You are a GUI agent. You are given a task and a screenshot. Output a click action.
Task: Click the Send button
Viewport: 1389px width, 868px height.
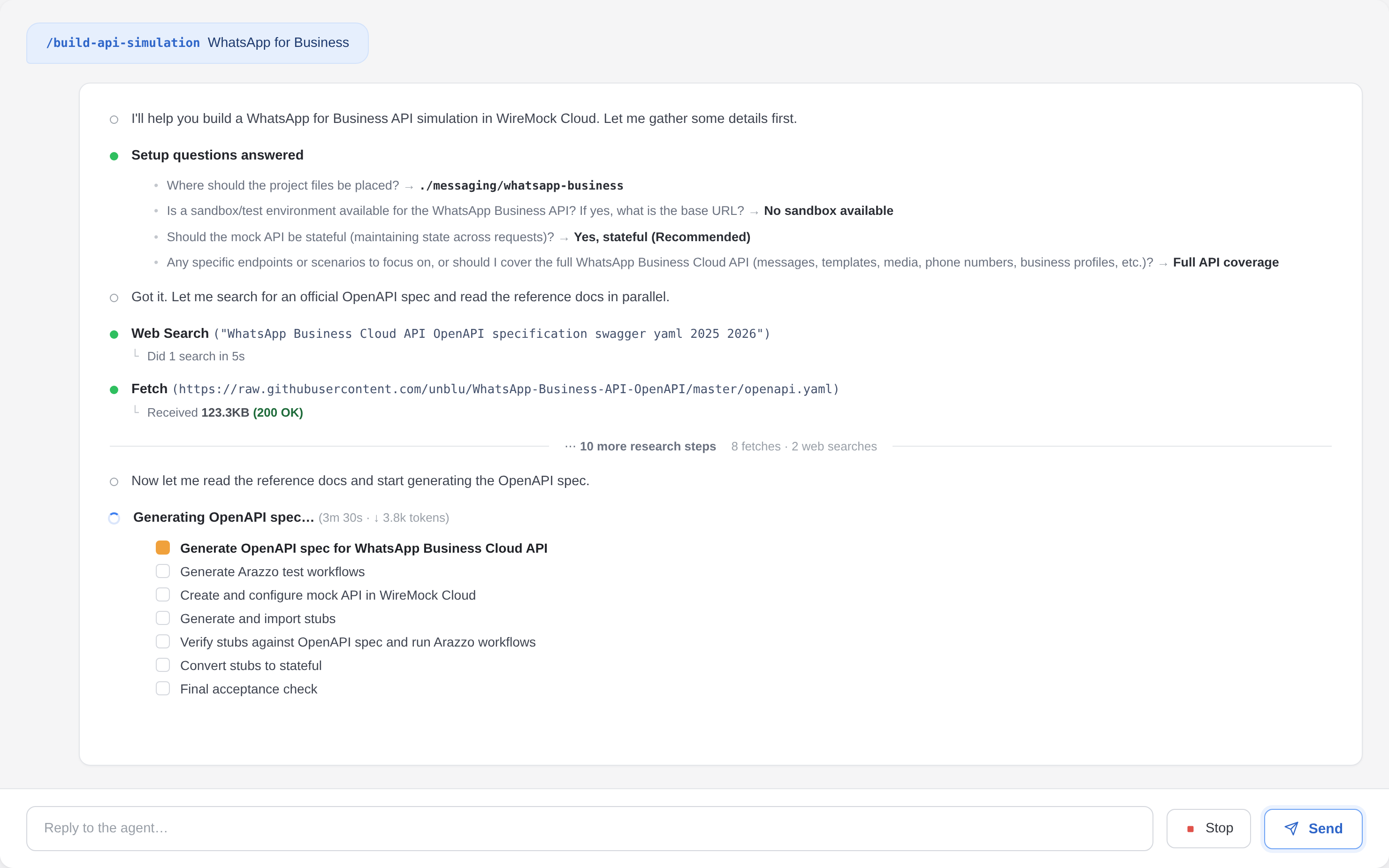1313,829
